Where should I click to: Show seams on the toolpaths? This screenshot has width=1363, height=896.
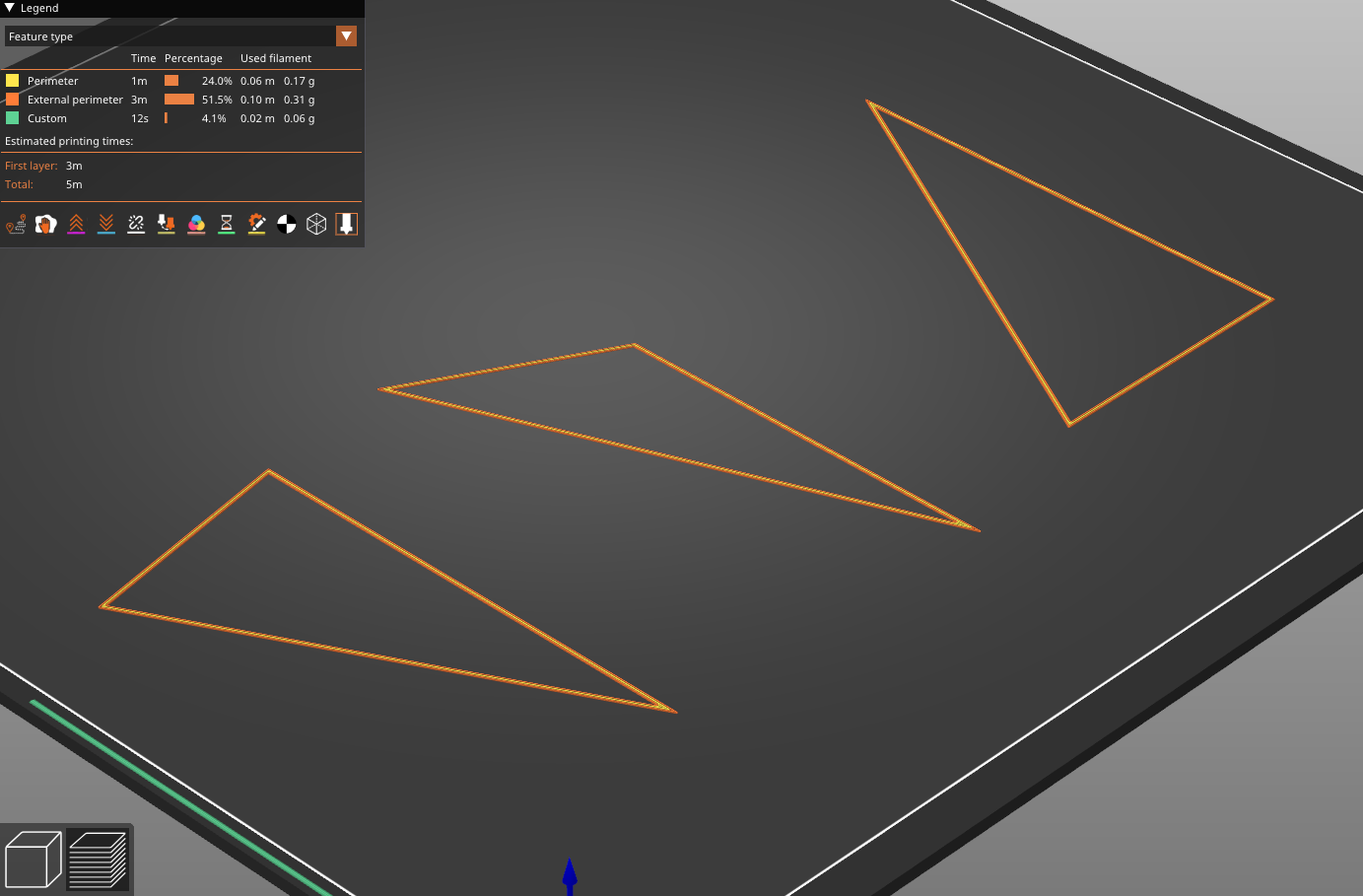136,224
